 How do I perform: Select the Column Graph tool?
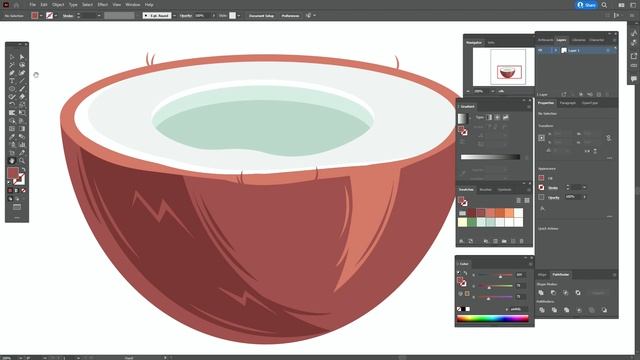[22, 144]
